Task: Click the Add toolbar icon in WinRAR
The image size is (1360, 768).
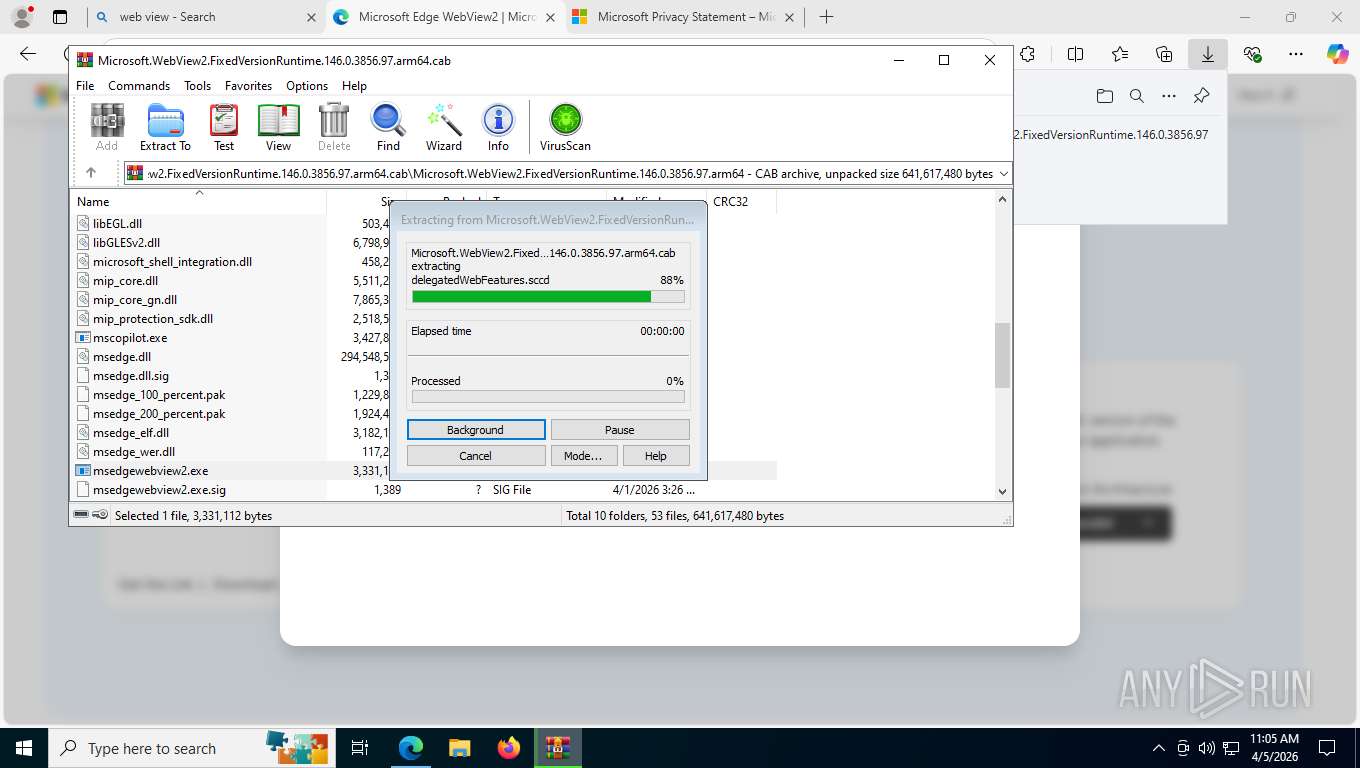Action: point(107,127)
